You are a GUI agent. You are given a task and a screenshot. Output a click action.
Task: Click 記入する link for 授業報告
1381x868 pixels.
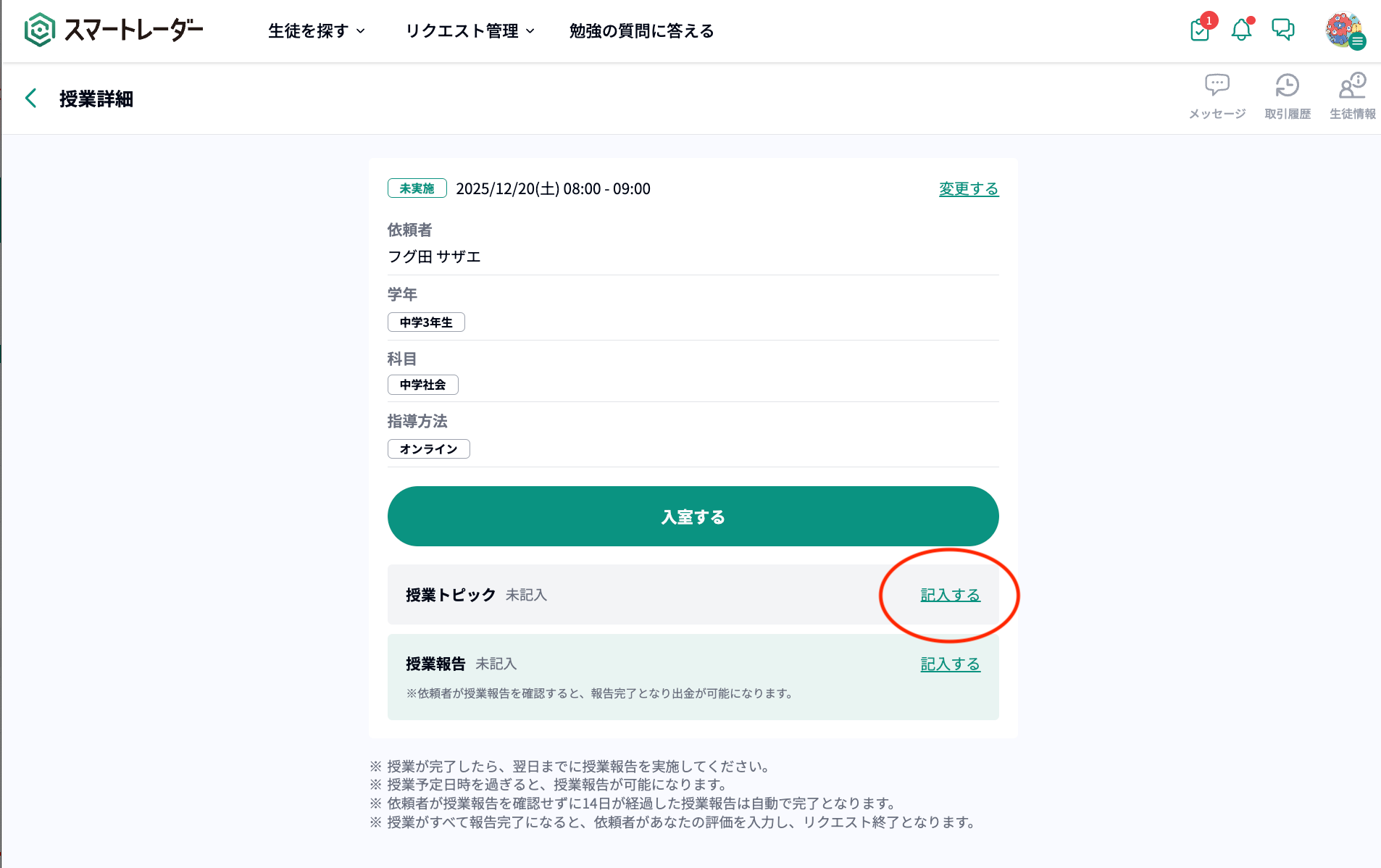(950, 664)
